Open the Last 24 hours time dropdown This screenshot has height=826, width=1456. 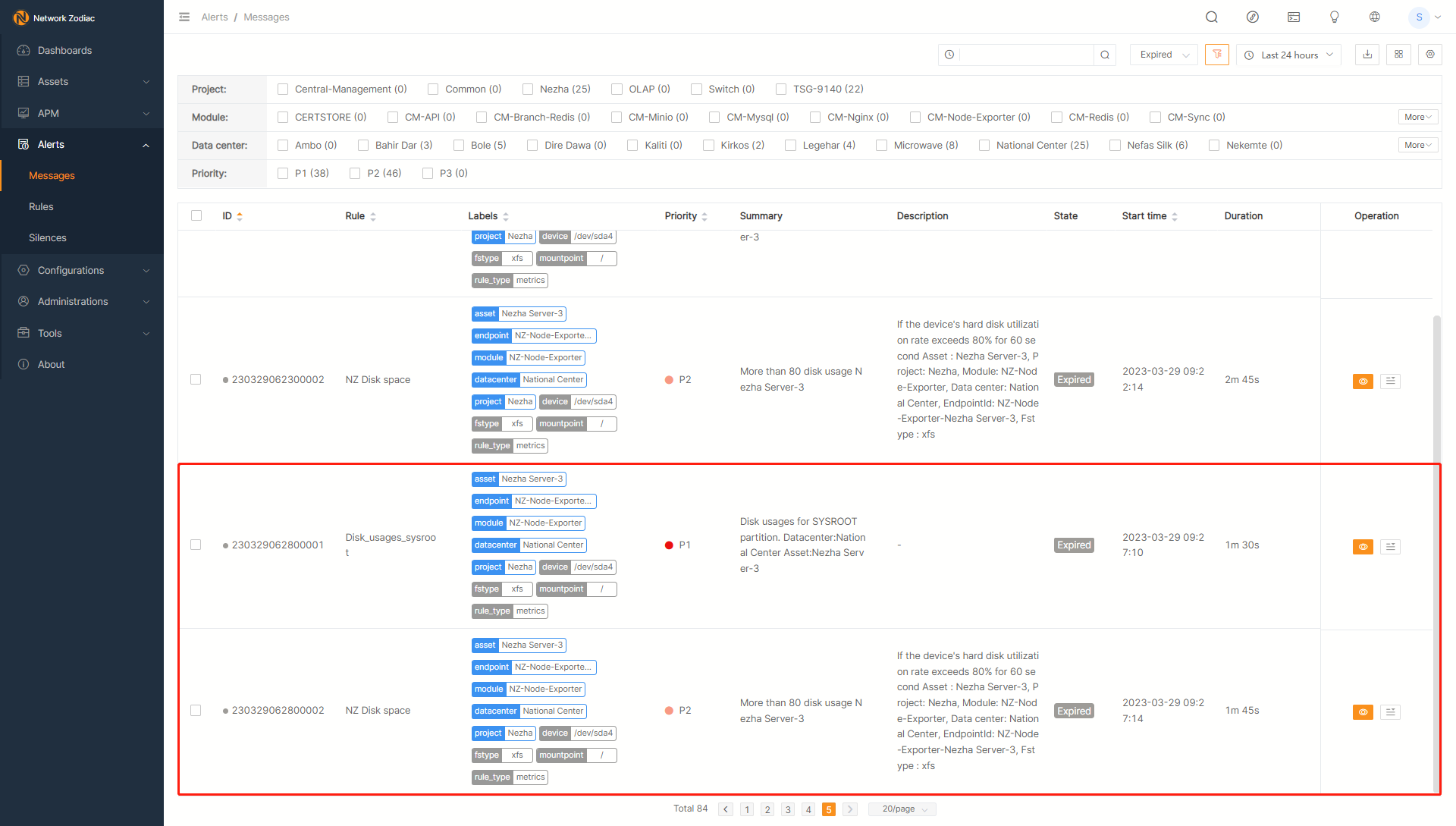pyautogui.click(x=1289, y=55)
